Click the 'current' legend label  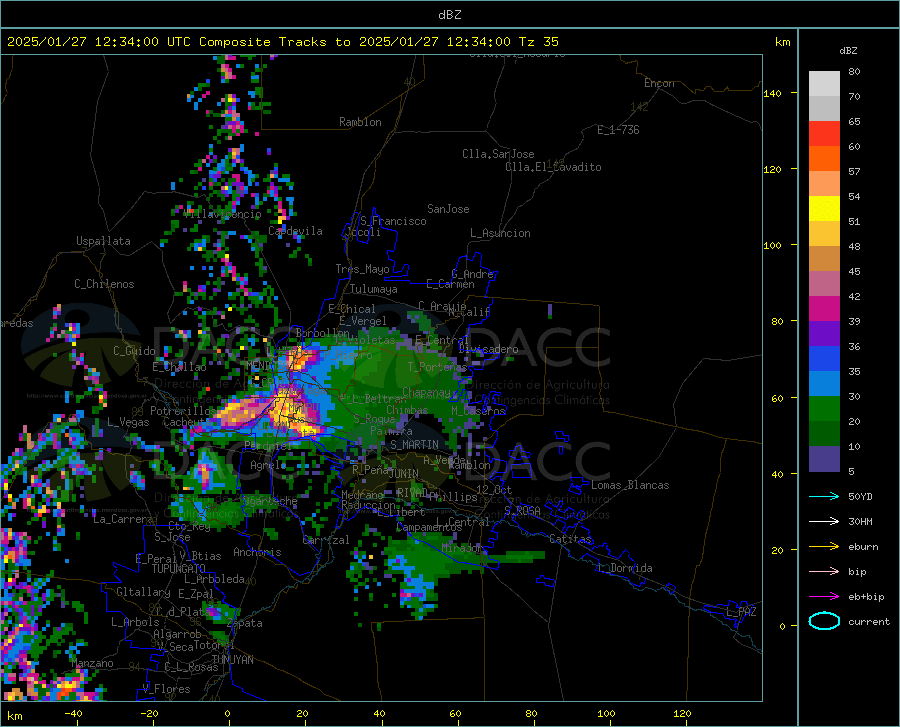869,621
